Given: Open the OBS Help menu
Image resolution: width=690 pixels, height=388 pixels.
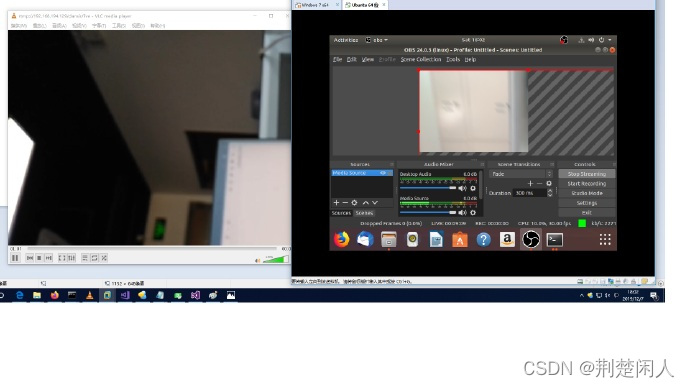Looking at the screenshot, I should coord(470,59).
